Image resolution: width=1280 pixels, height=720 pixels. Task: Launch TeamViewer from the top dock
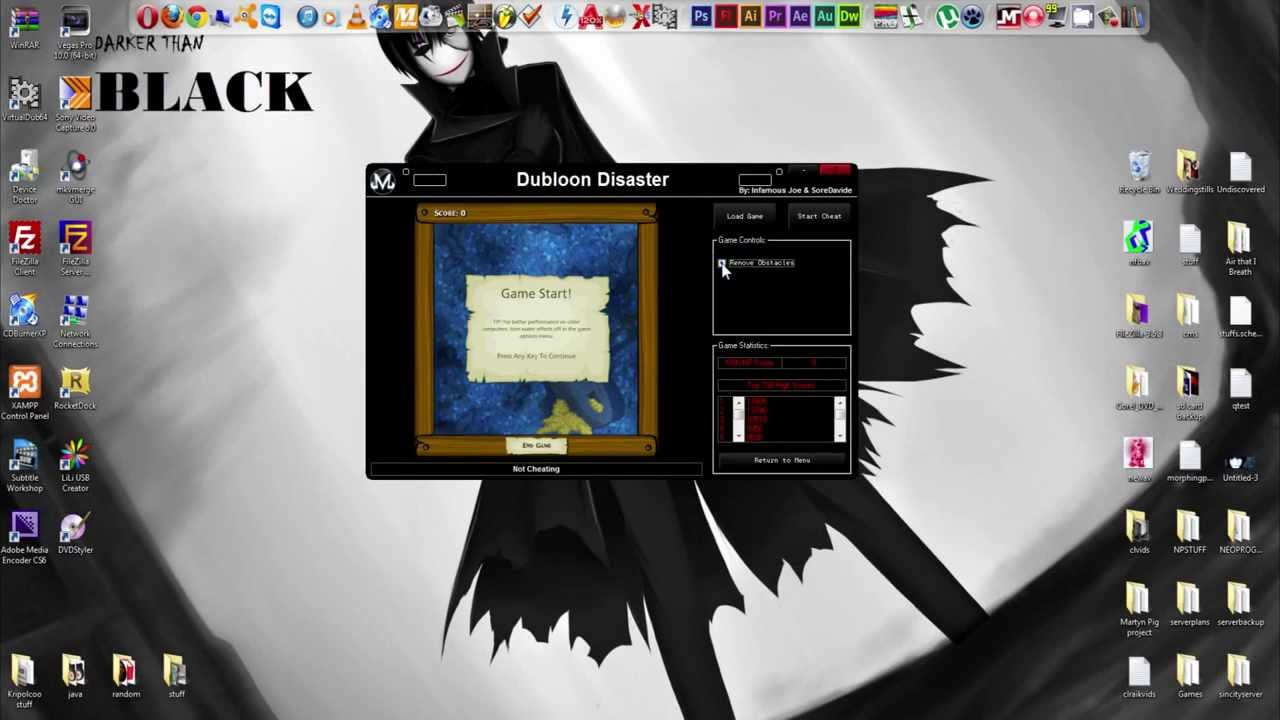pyautogui.click(x=271, y=17)
